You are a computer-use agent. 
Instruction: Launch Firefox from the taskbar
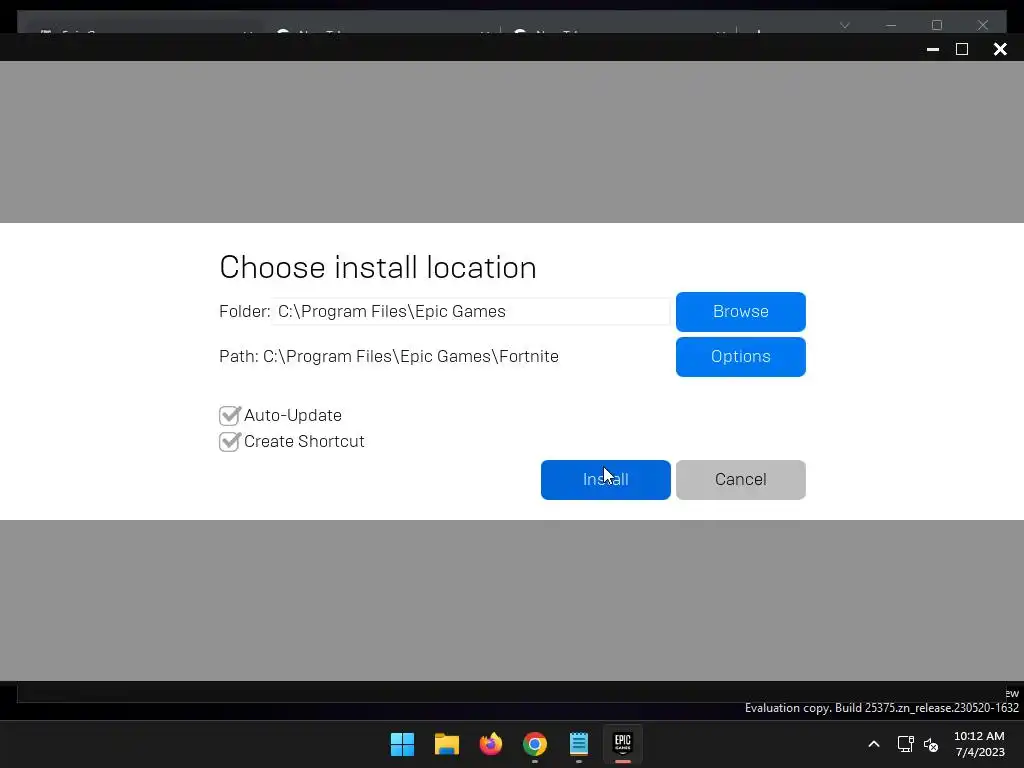point(490,744)
